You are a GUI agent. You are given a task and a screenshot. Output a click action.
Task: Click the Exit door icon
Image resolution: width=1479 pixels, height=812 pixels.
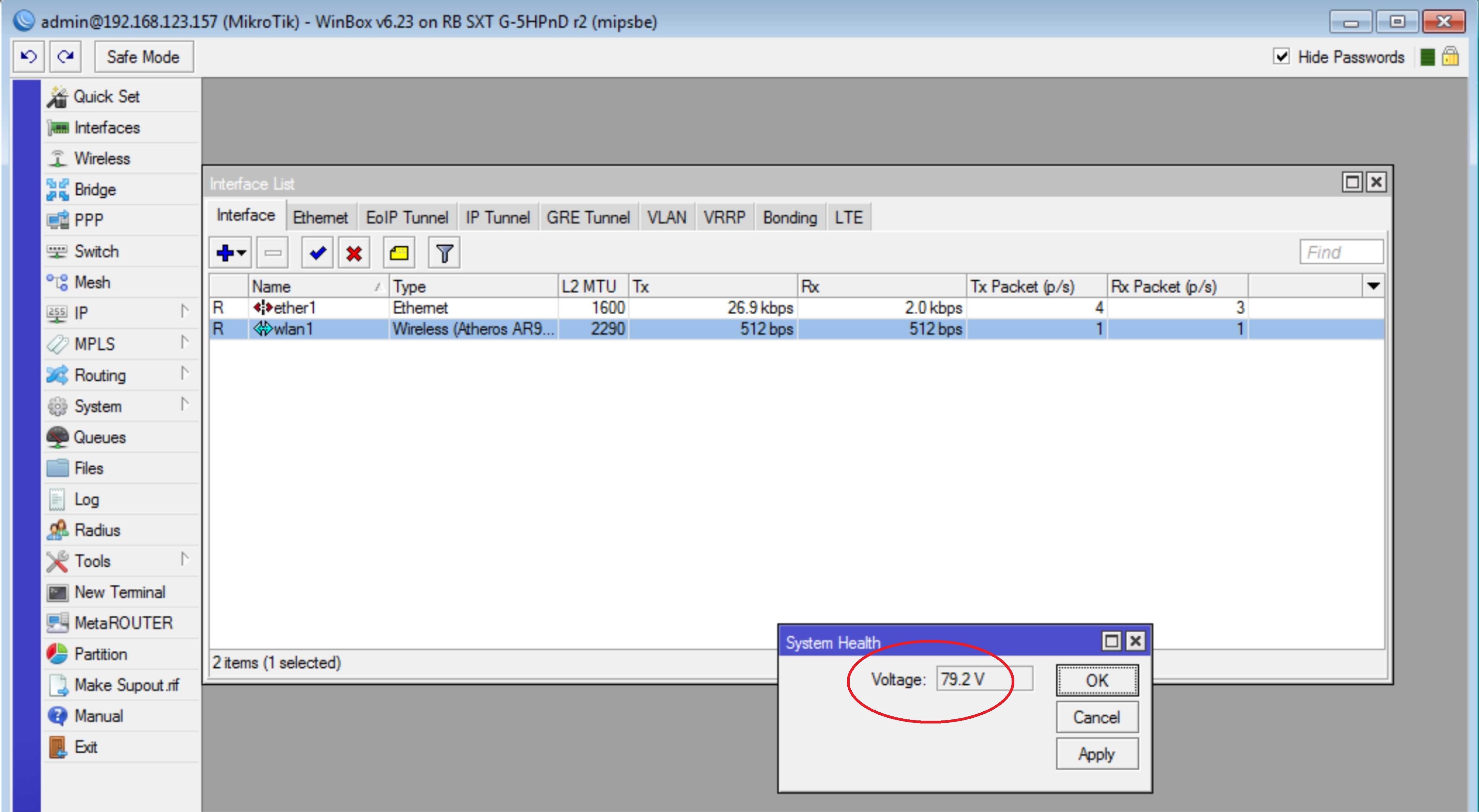[57, 747]
